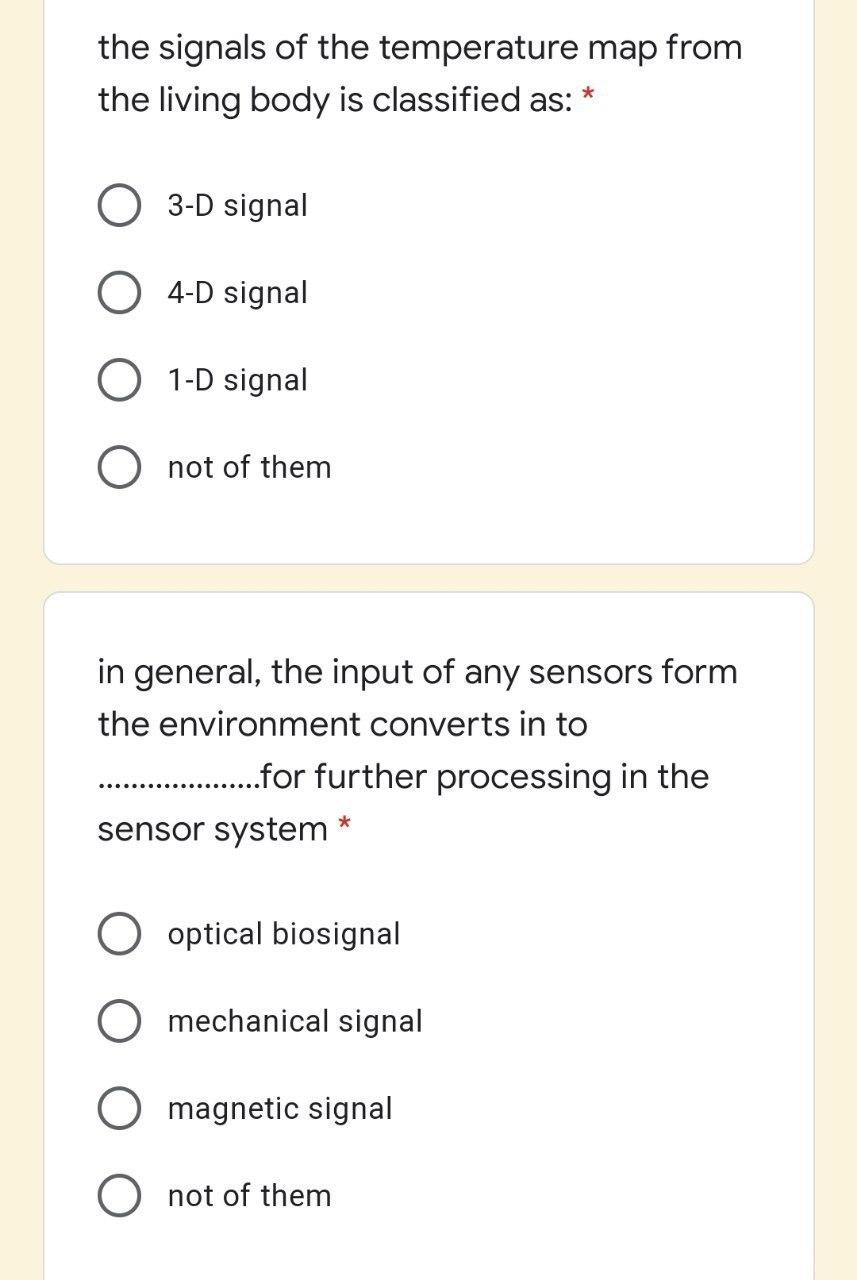Viewport: 857px width, 1280px height.
Task: Choose the 1-D signal option
Action: tap(118, 379)
